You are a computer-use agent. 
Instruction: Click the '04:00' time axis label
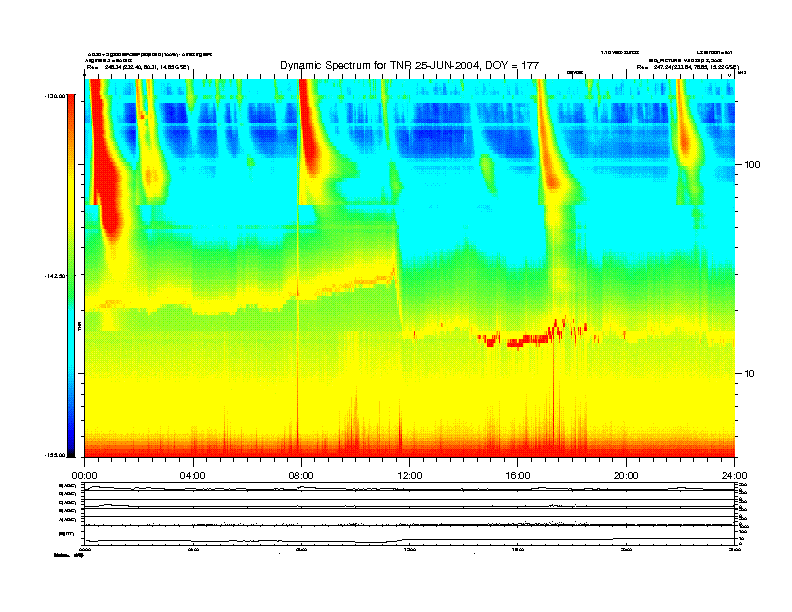[193, 476]
